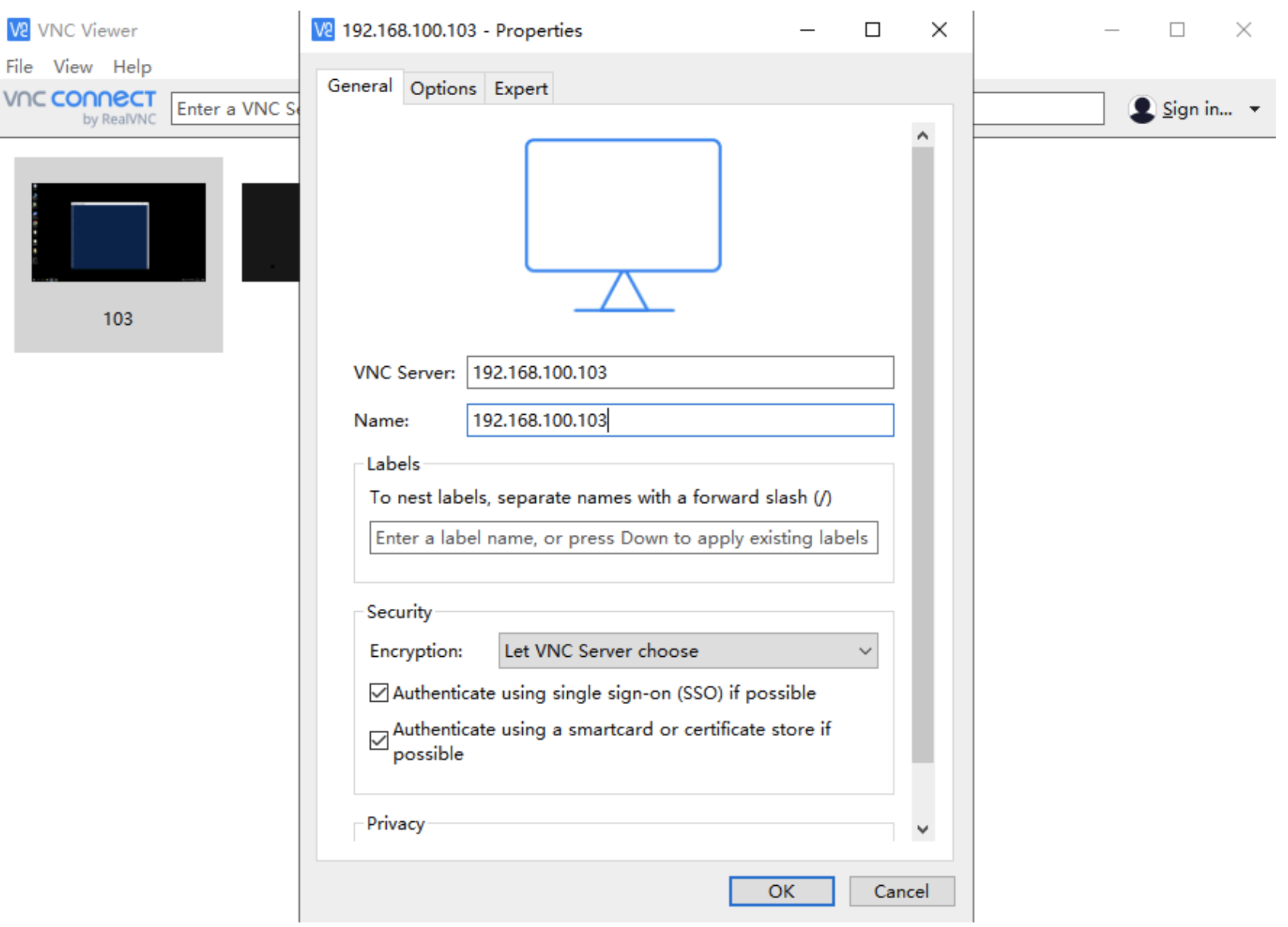
Task: Click the large blue monitor illustration
Action: 623,225
